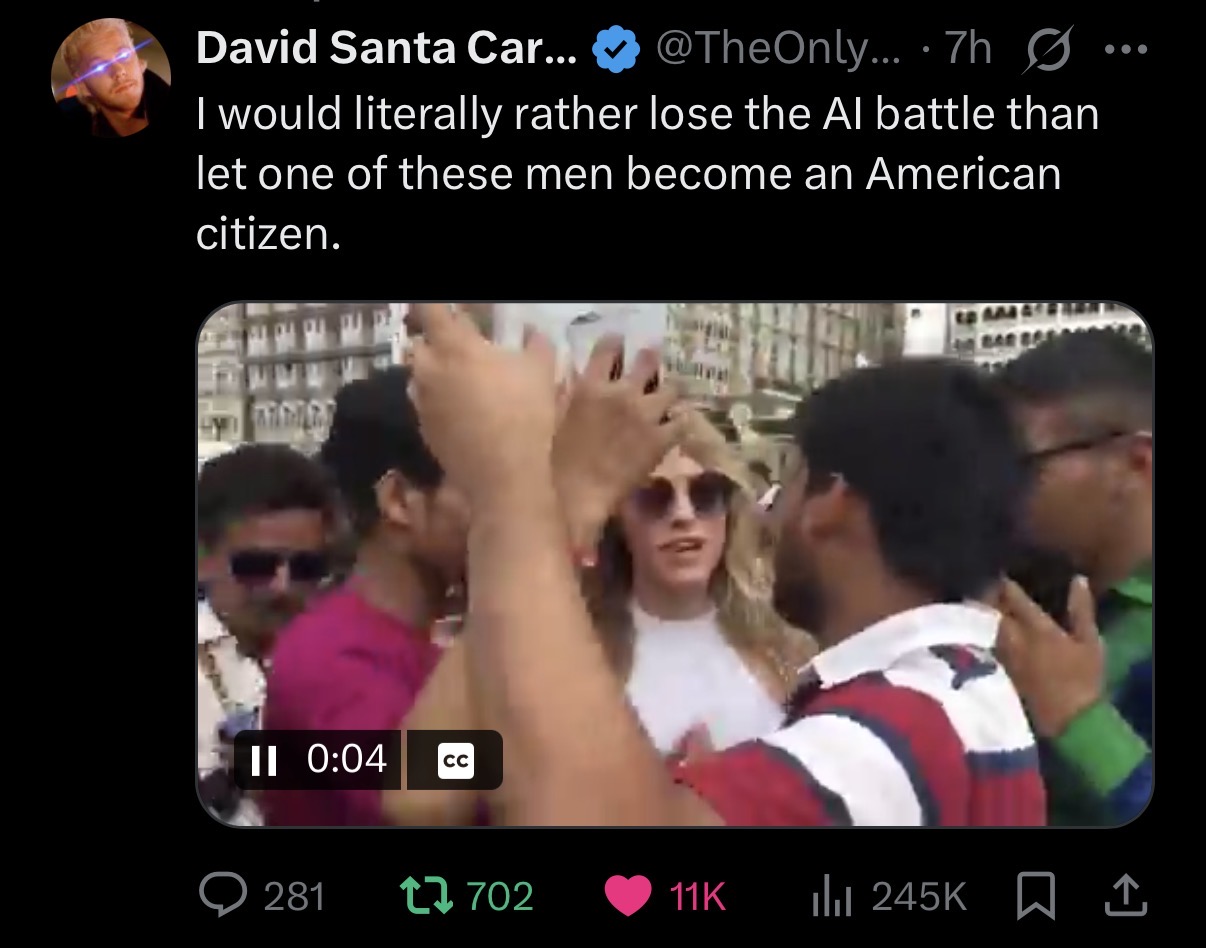Click the 245K views count
The image size is (1206, 948).
(x=919, y=896)
